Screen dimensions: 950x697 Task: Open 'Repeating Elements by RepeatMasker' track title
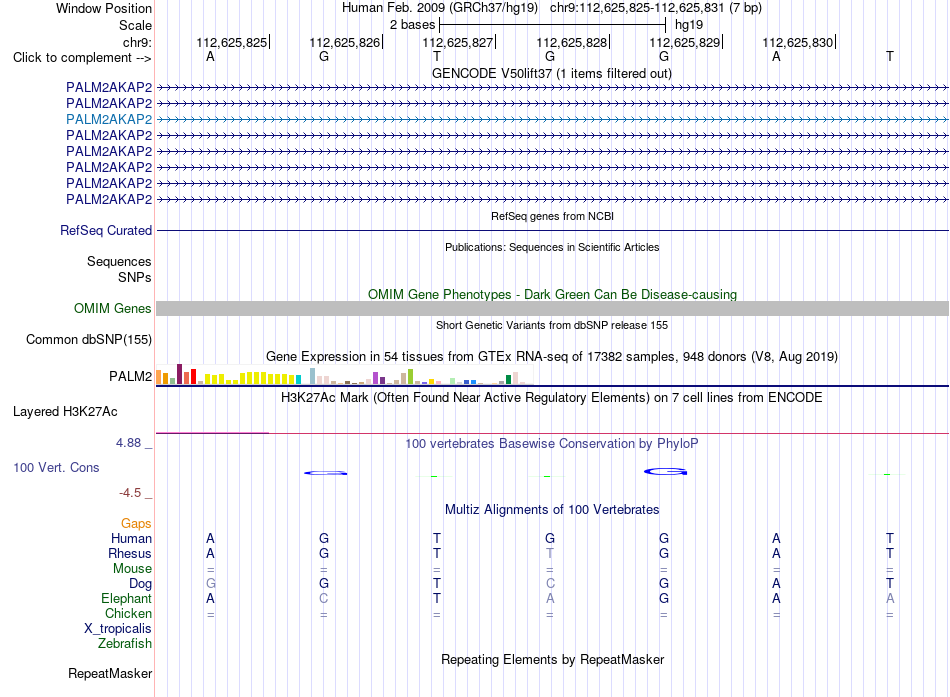(x=552, y=659)
